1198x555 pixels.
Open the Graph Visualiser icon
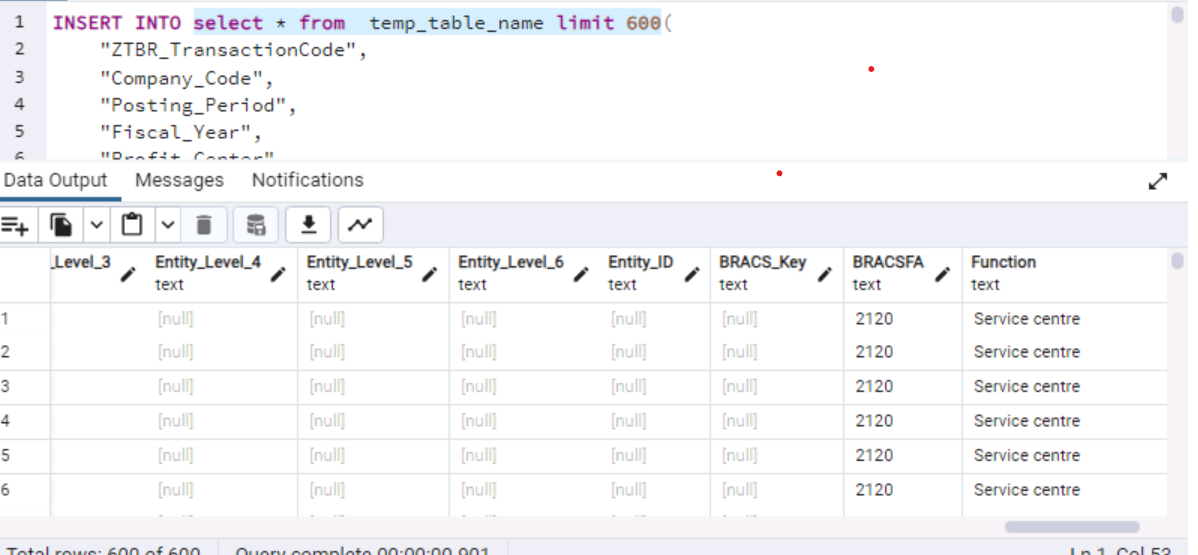pyautogui.click(x=360, y=226)
